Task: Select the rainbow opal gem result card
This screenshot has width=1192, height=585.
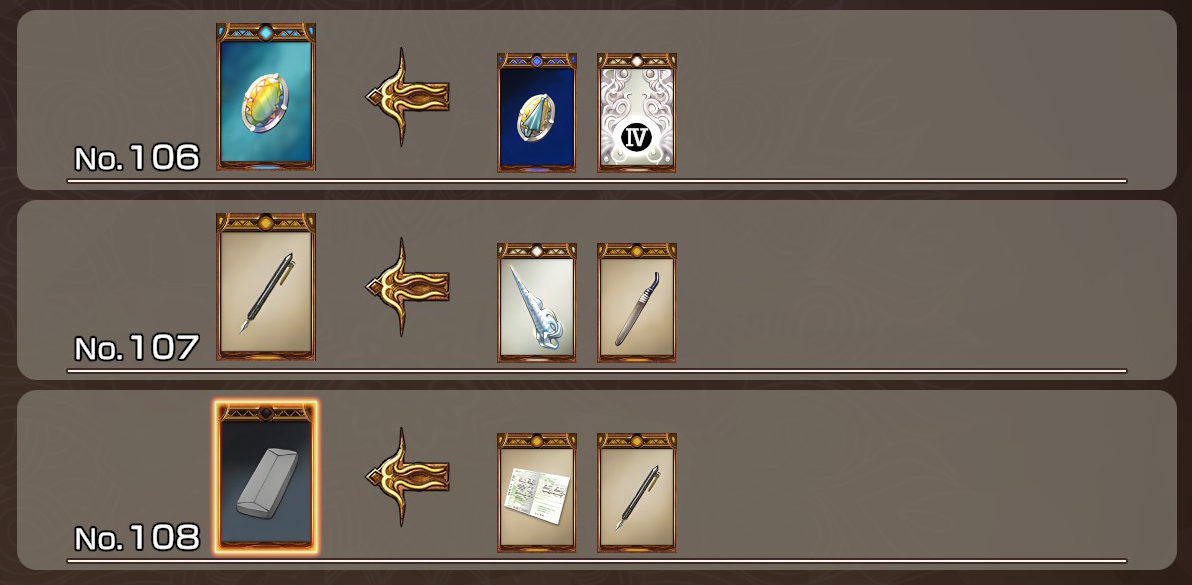Action: pyautogui.click(x=266, y=96)
